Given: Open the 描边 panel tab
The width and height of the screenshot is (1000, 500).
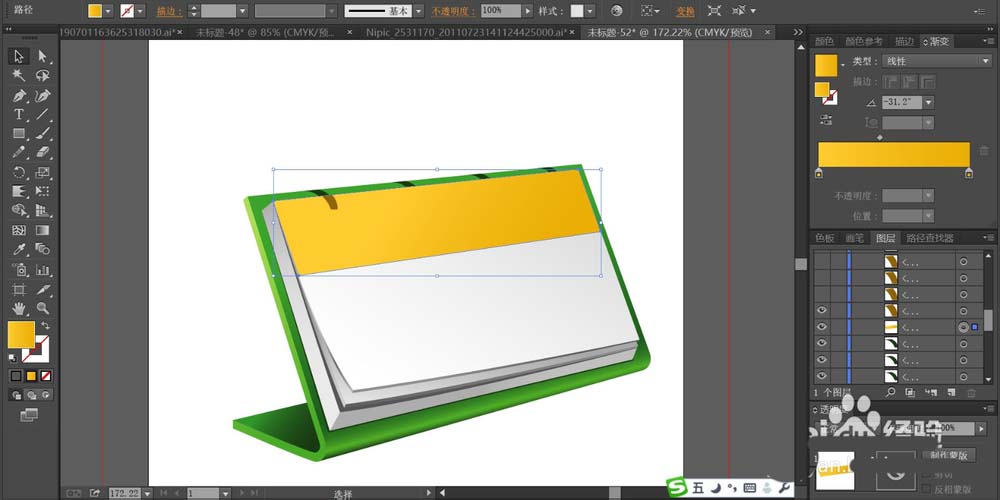Looking at the screenshot, I should (904, 41).
